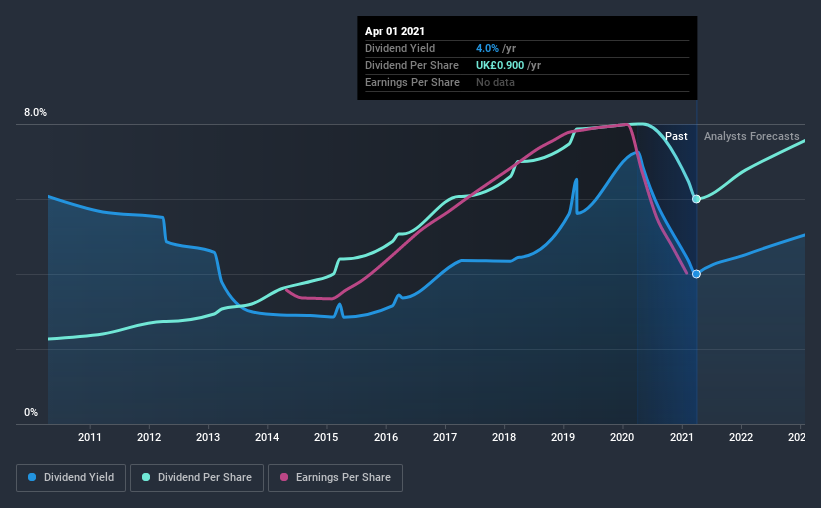Select the 2020 tick on the x-axis

click(622, 437)
